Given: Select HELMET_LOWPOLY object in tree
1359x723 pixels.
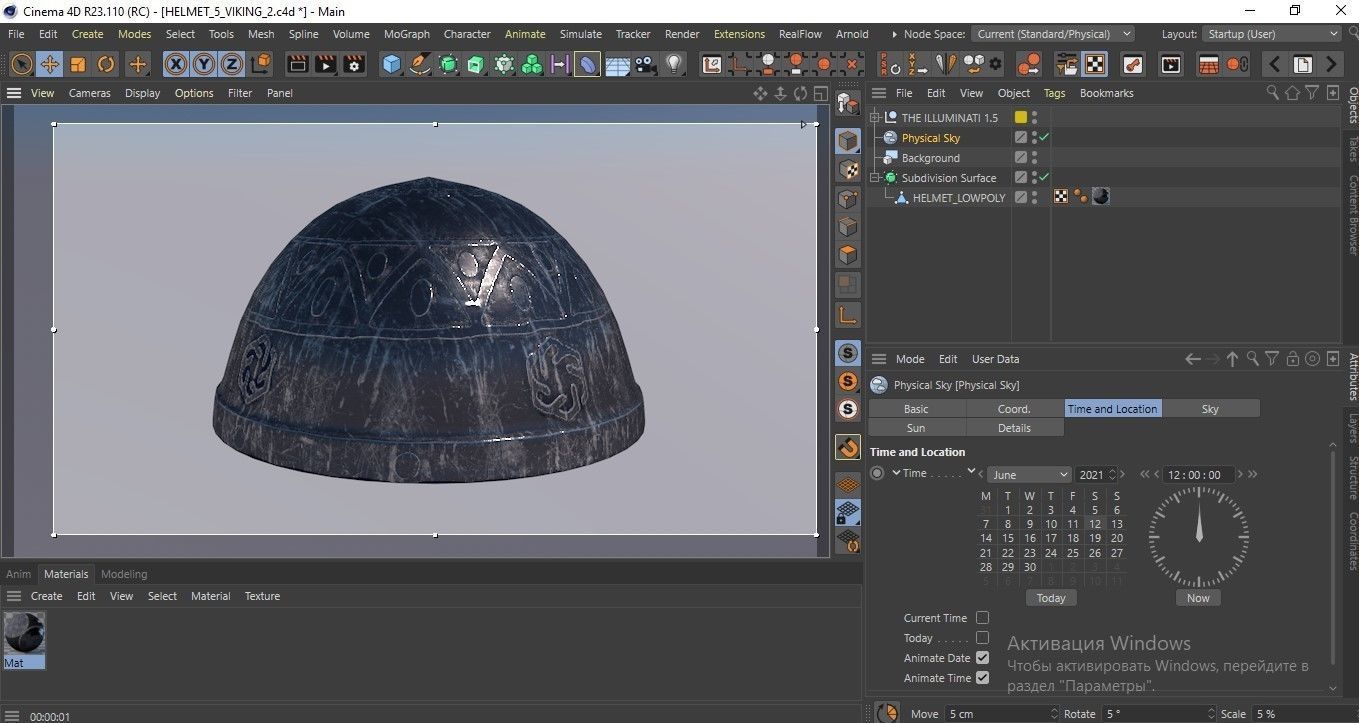Looking at the screenshot, I should pos(958,198).
